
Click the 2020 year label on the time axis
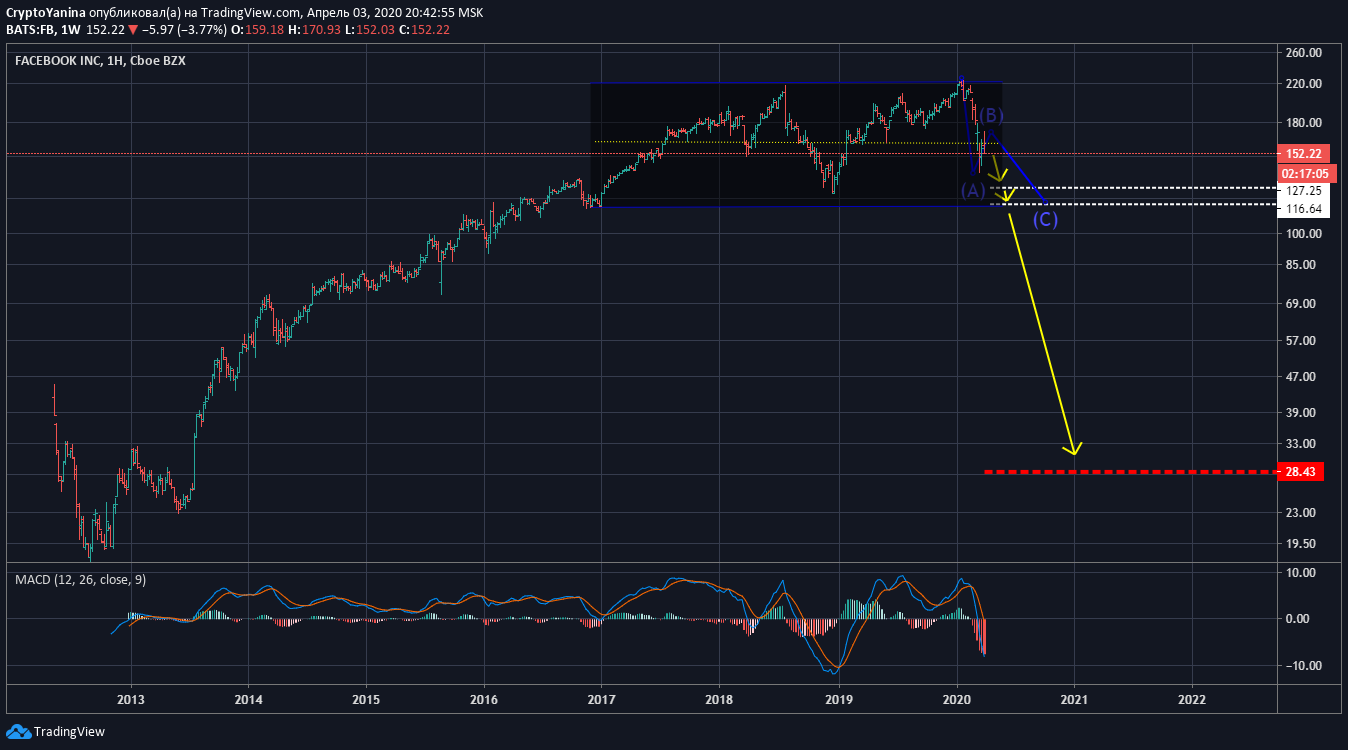[x=957, y=699]
